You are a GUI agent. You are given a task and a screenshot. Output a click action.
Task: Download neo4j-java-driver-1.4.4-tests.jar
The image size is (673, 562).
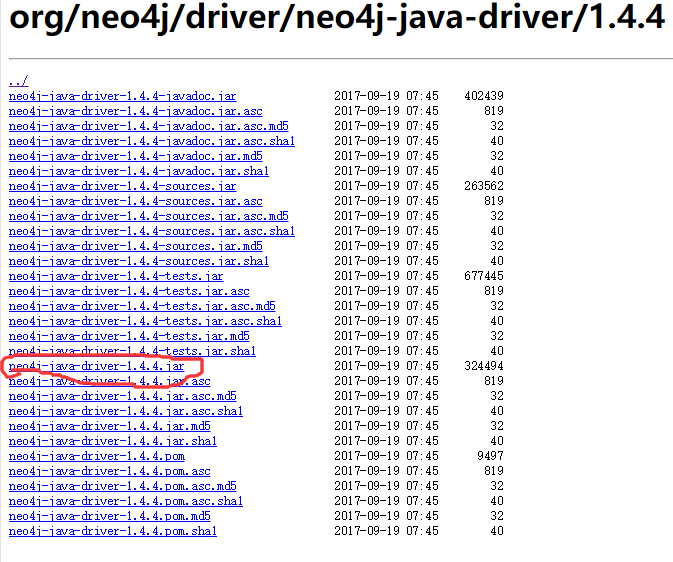[x=116, y=276]
